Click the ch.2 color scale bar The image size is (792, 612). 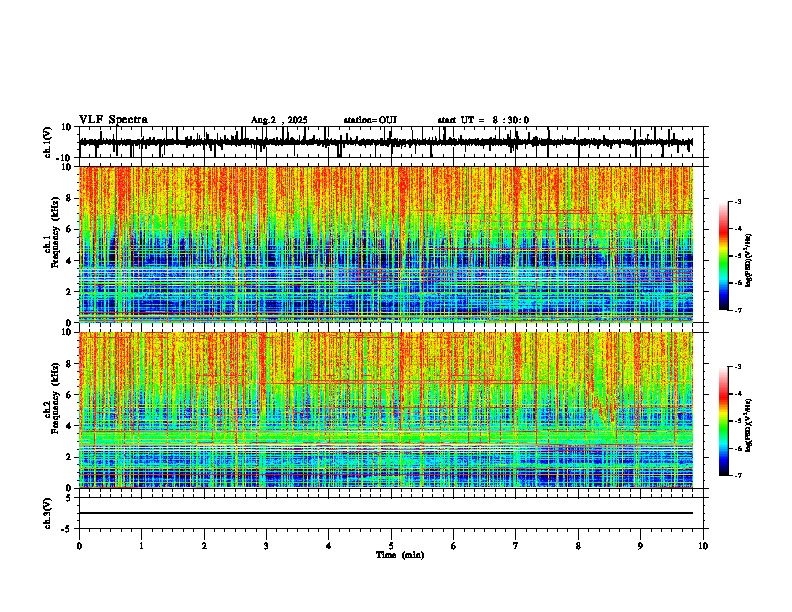(724, 421)
